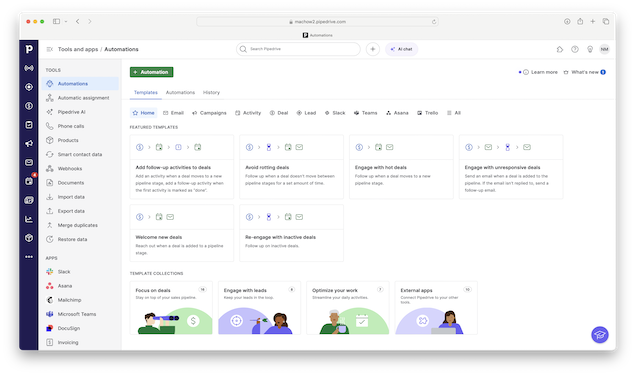Select the Slack template filter
The height and width of the screenshot is (375, 635).
coord(335,113)
